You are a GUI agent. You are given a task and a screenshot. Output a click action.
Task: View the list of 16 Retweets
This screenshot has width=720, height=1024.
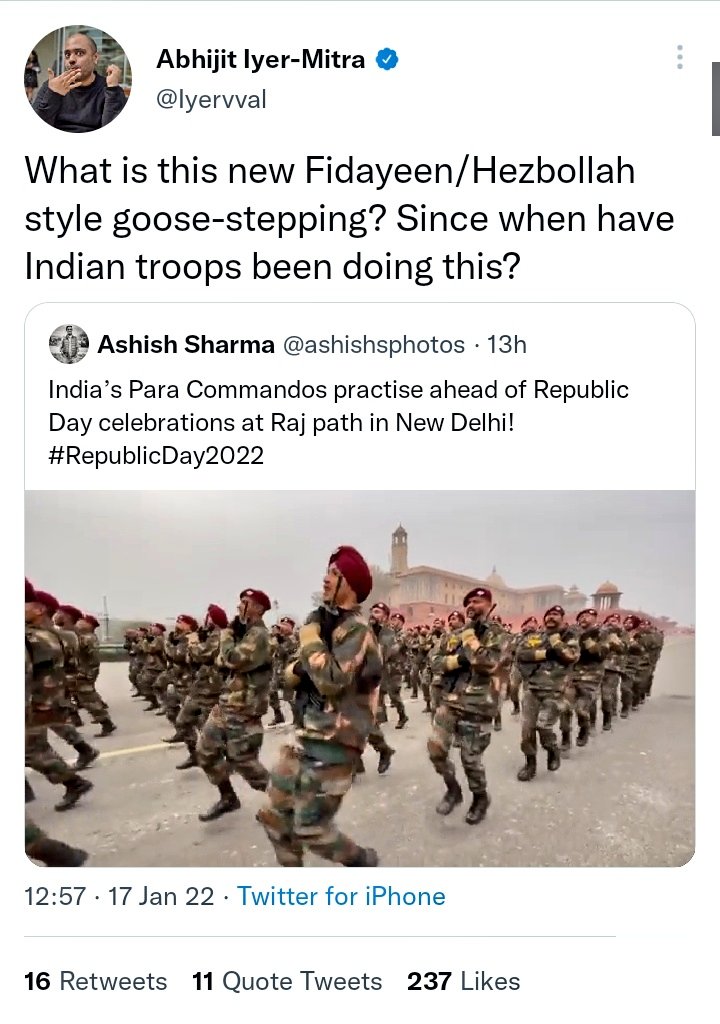coord(95,981)
